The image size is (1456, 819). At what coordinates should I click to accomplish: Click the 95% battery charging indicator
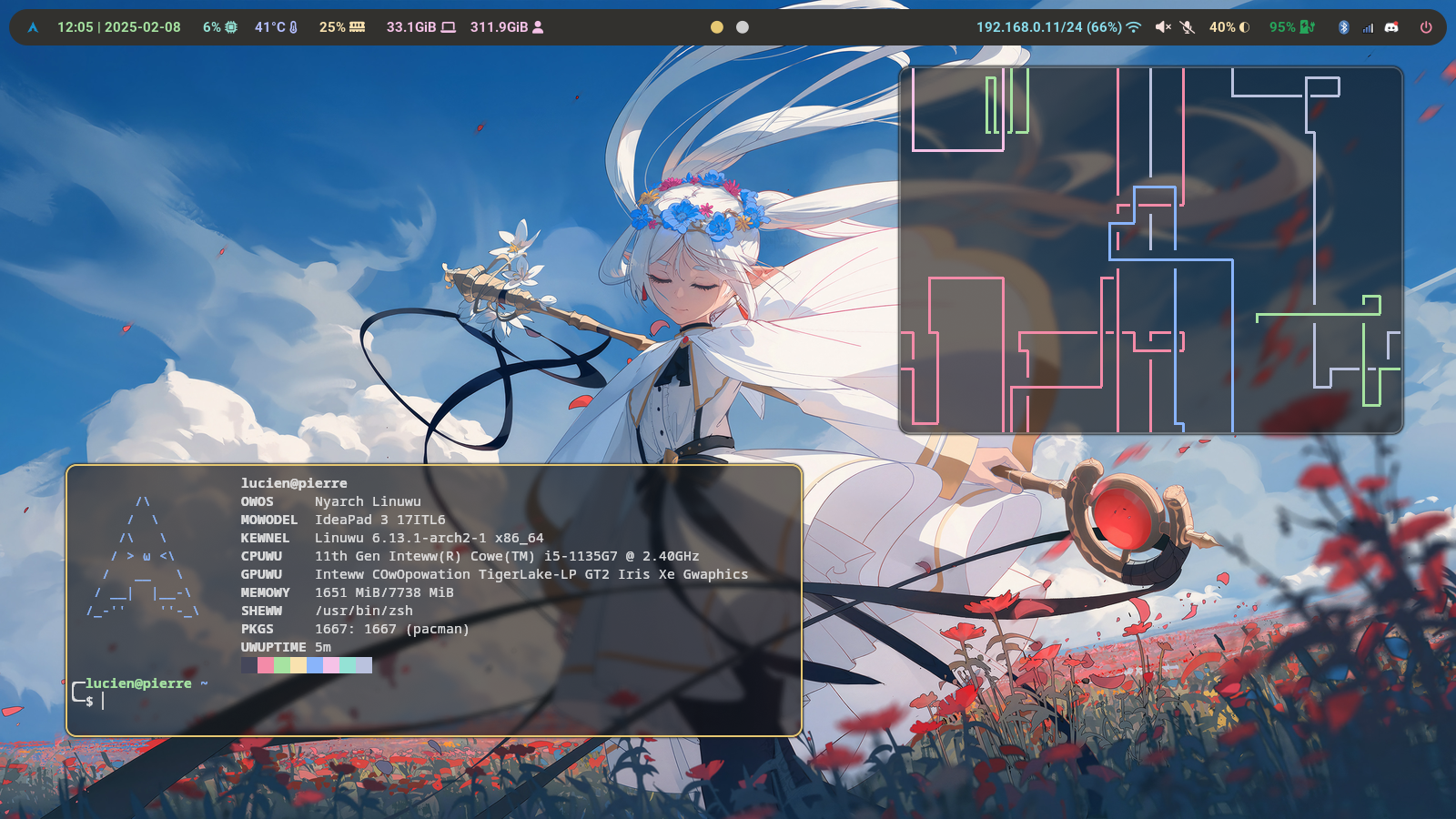click(1292, 27)
